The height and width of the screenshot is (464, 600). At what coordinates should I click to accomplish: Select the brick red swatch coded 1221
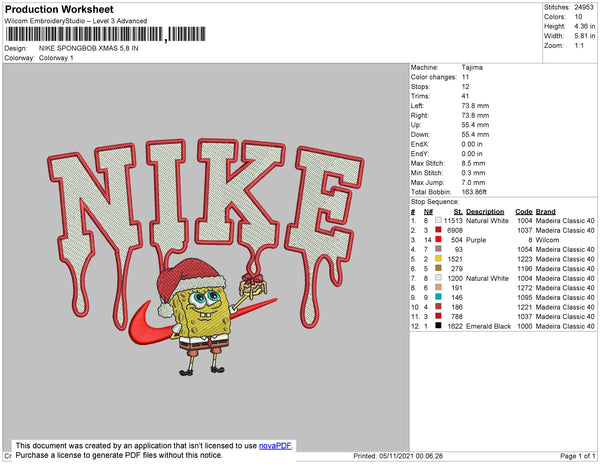click(438, 306)
